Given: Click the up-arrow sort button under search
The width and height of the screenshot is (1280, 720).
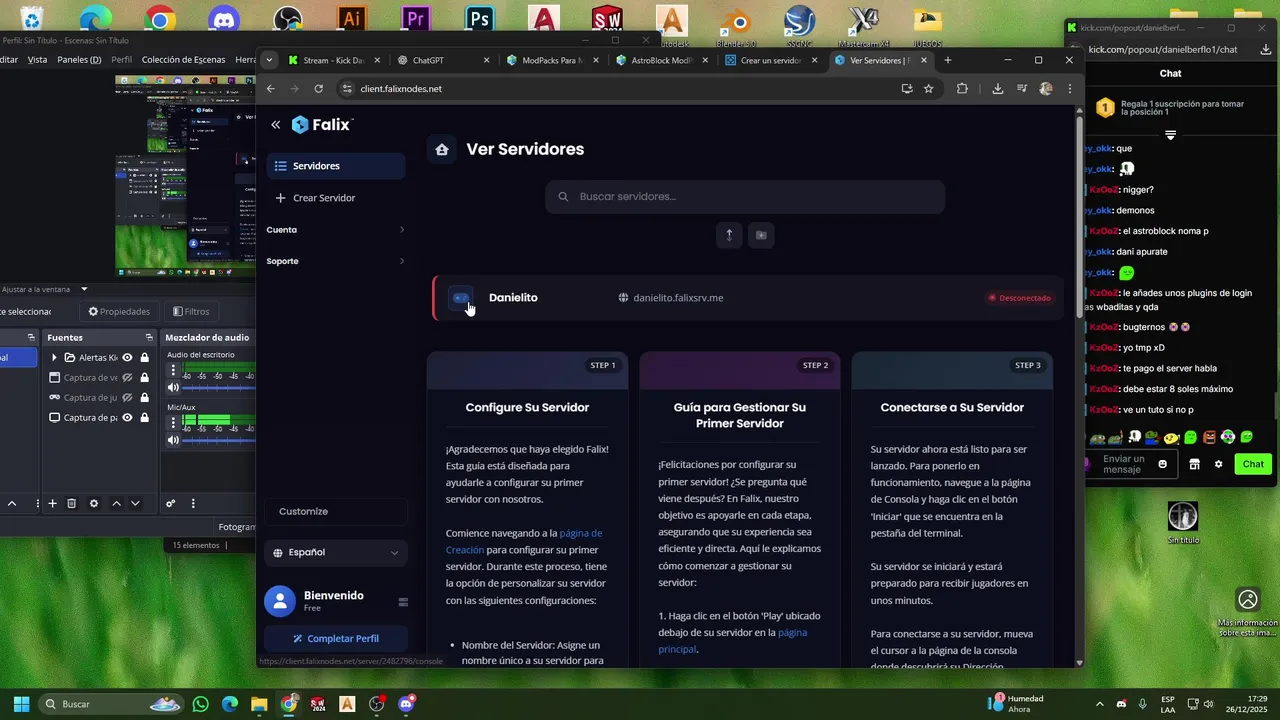Looking at the screenshot, I should tap(729, 235).
